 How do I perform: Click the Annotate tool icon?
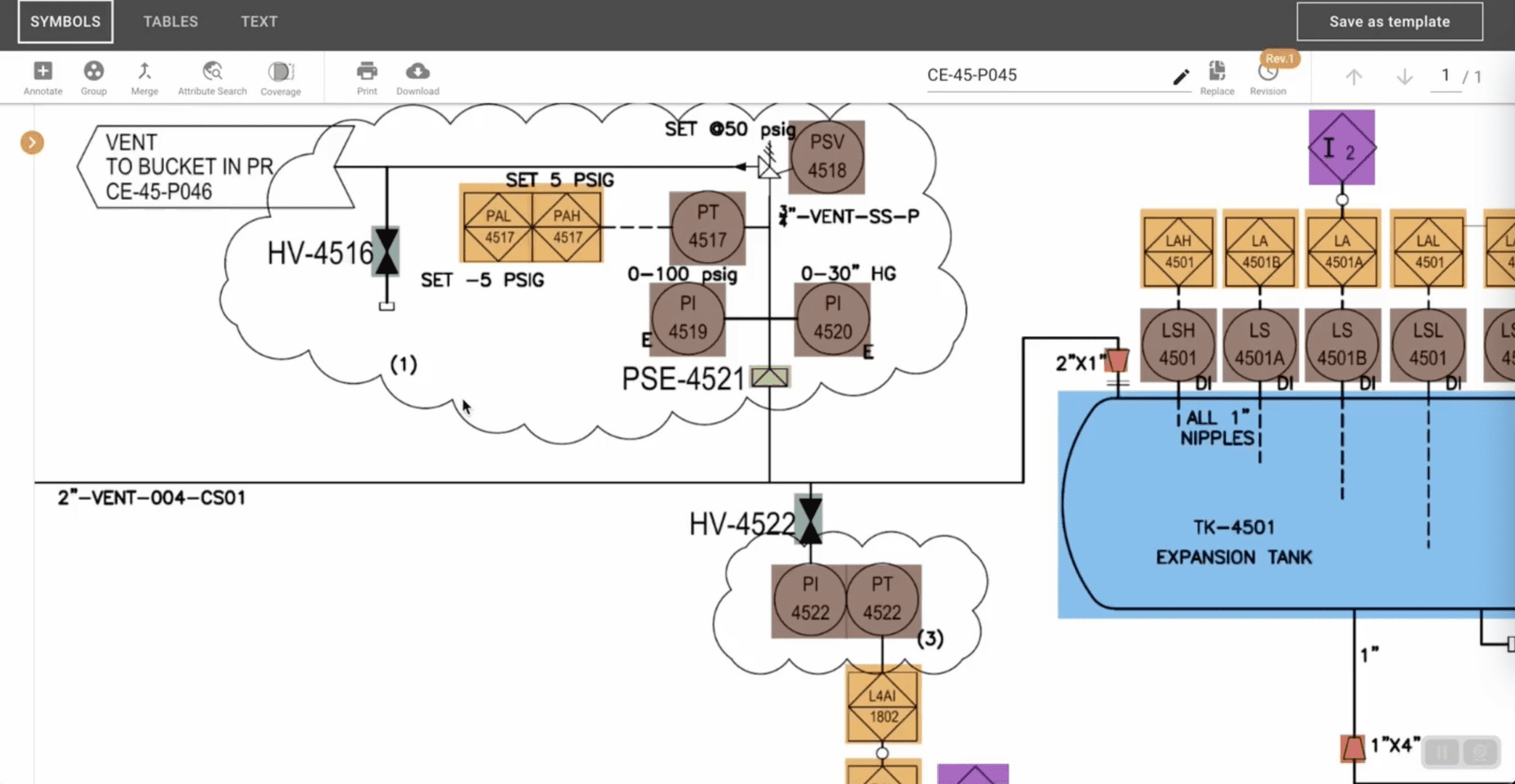click(43, 72)
